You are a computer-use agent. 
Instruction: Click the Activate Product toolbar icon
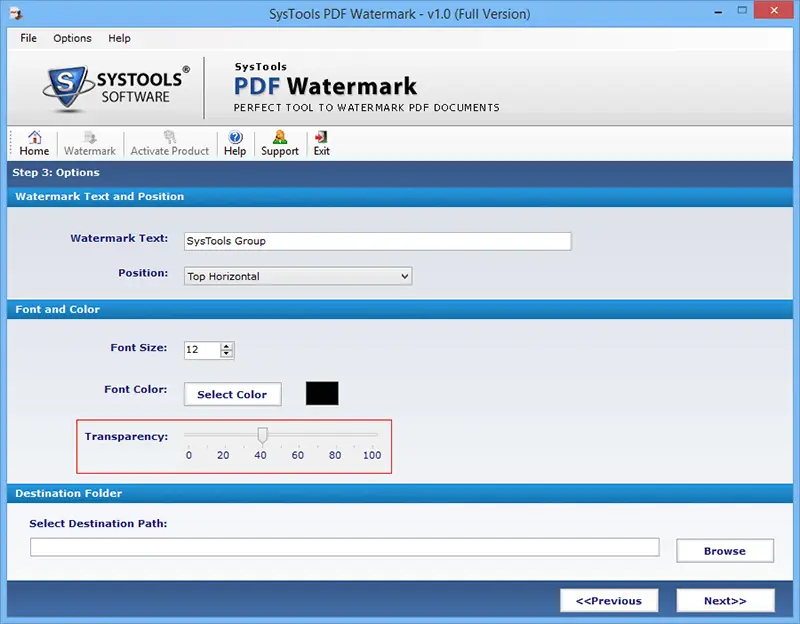tap(170, 143)
